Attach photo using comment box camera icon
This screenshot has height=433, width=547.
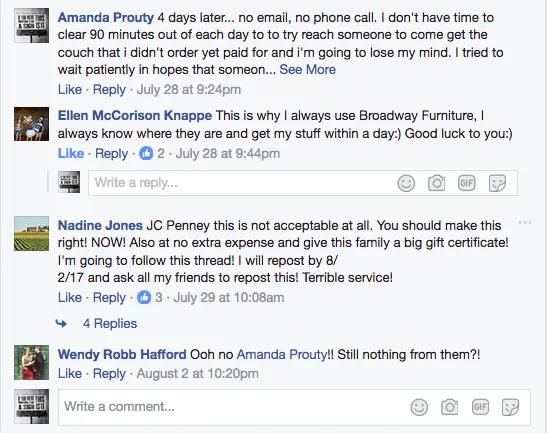pos(449,407)
